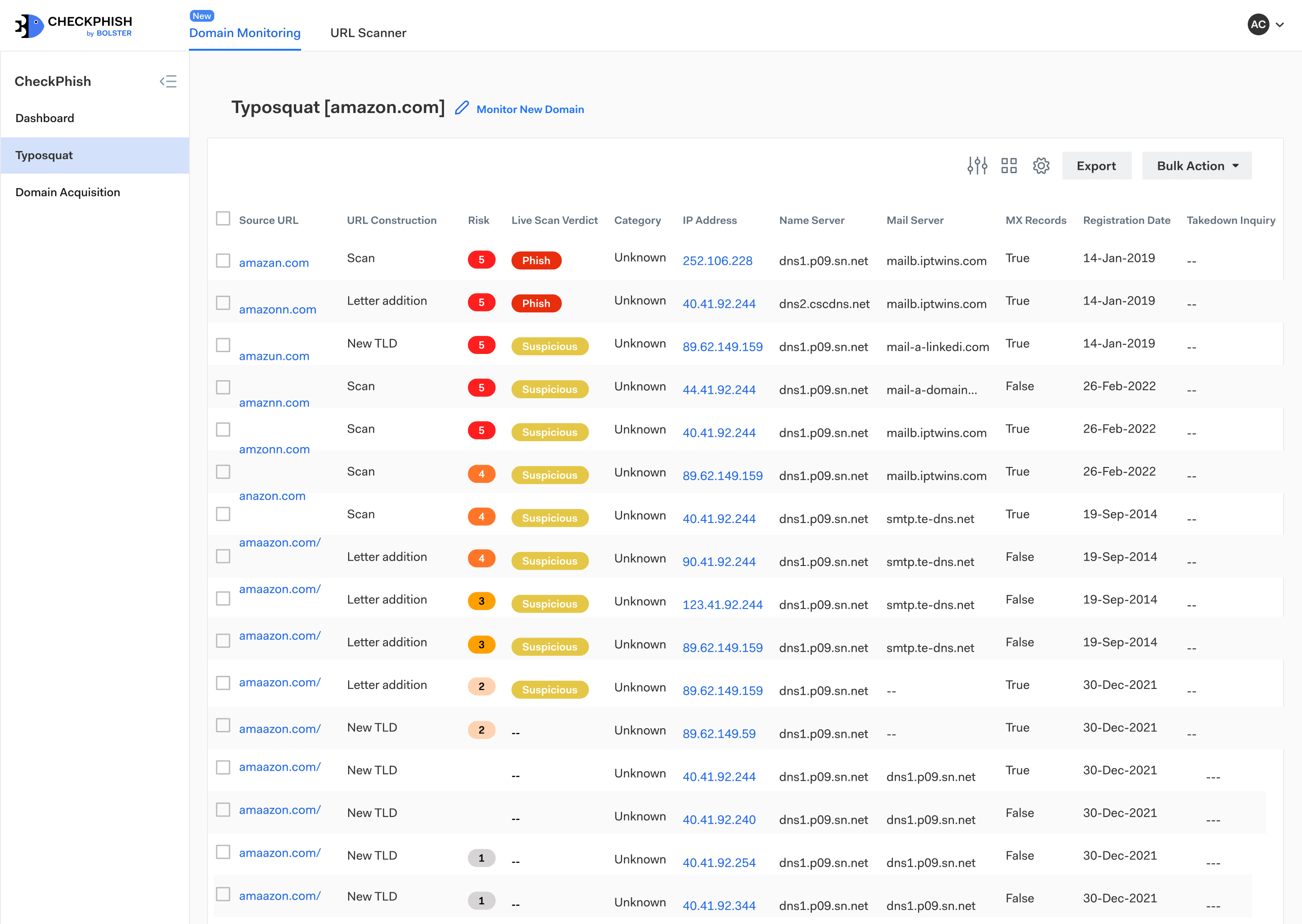Check the box for IP 89.62.149.59 row
This screenshot has height=924, width=1302.
click(223, 726)
